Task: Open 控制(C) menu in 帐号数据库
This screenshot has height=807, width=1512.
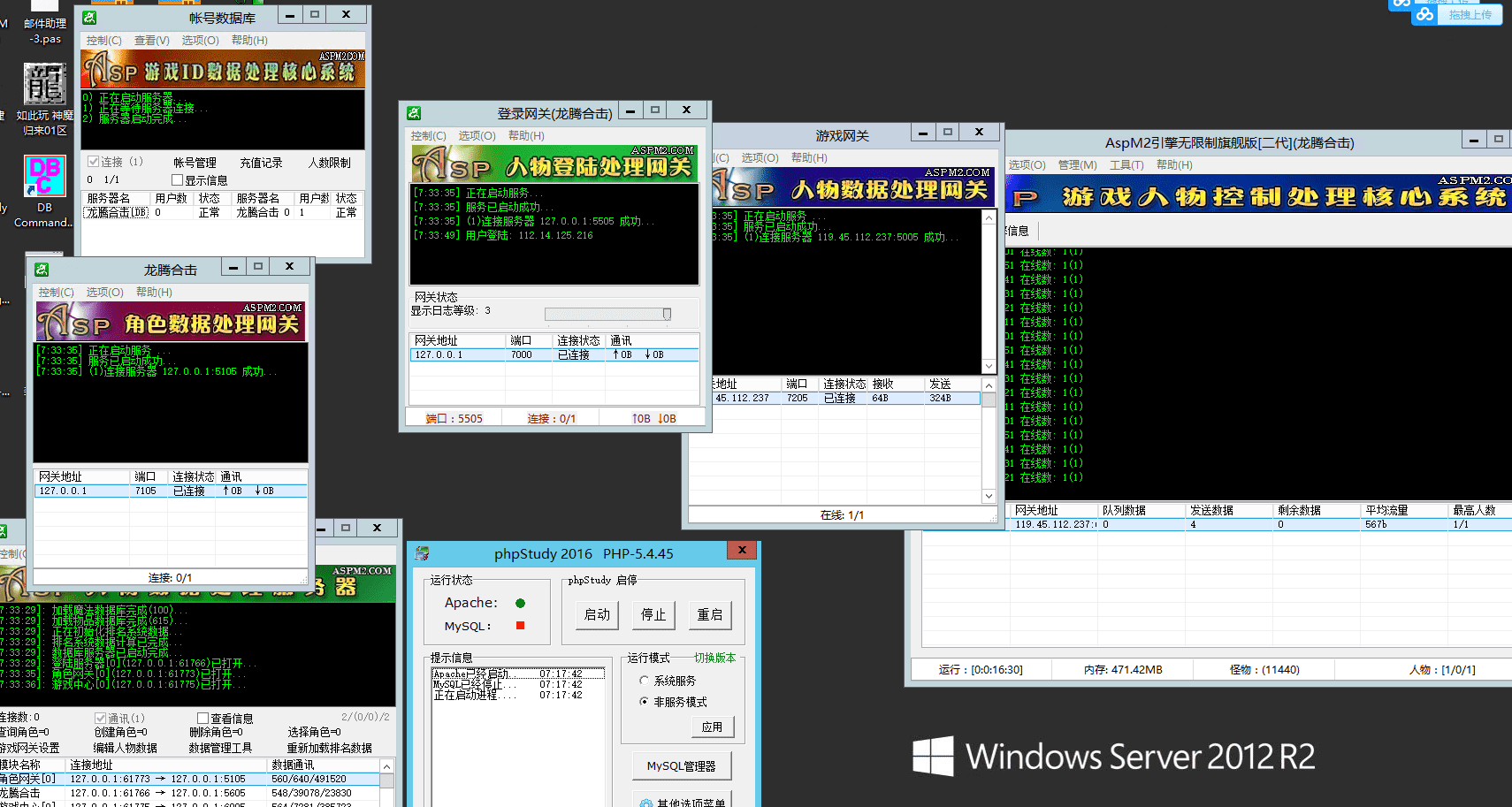Action: tap(103, 41)
